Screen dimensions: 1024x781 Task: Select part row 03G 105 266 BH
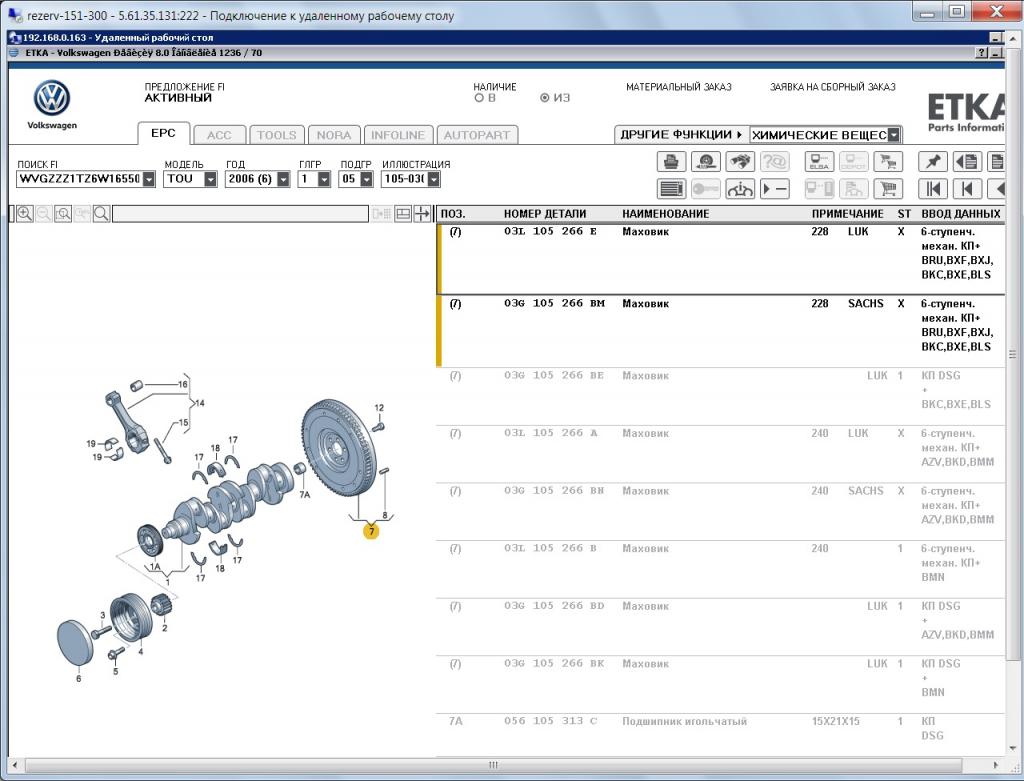pyautogui.click(x=720, y=511)
